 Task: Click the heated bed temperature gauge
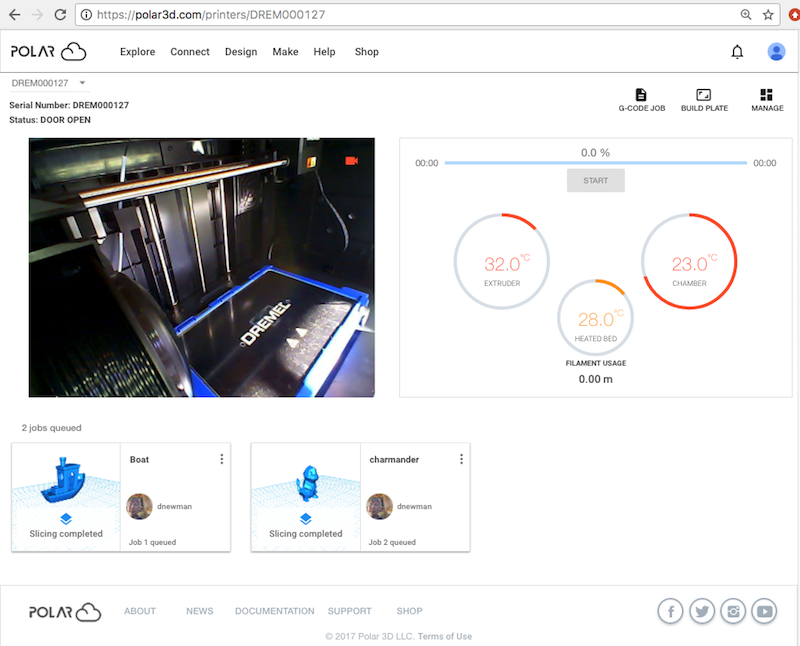[595, 317]
